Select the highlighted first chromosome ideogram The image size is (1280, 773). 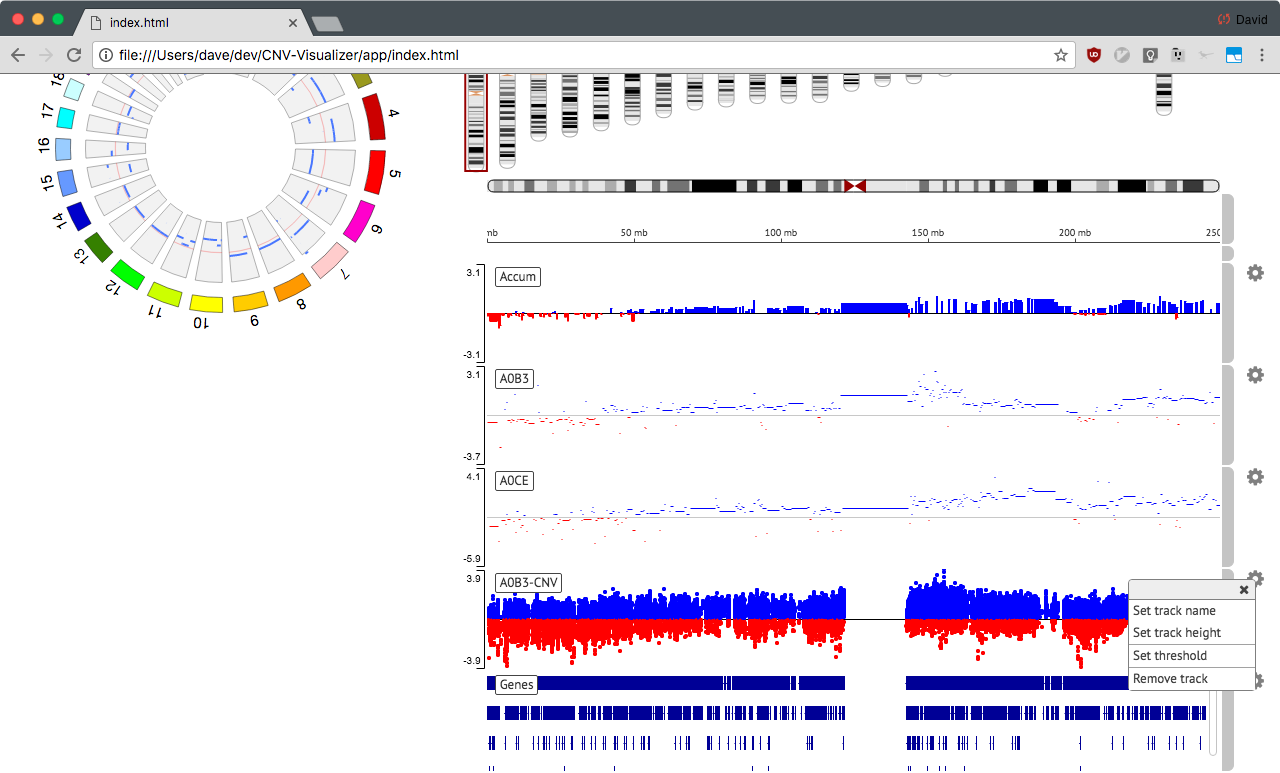tap(476, 122)
